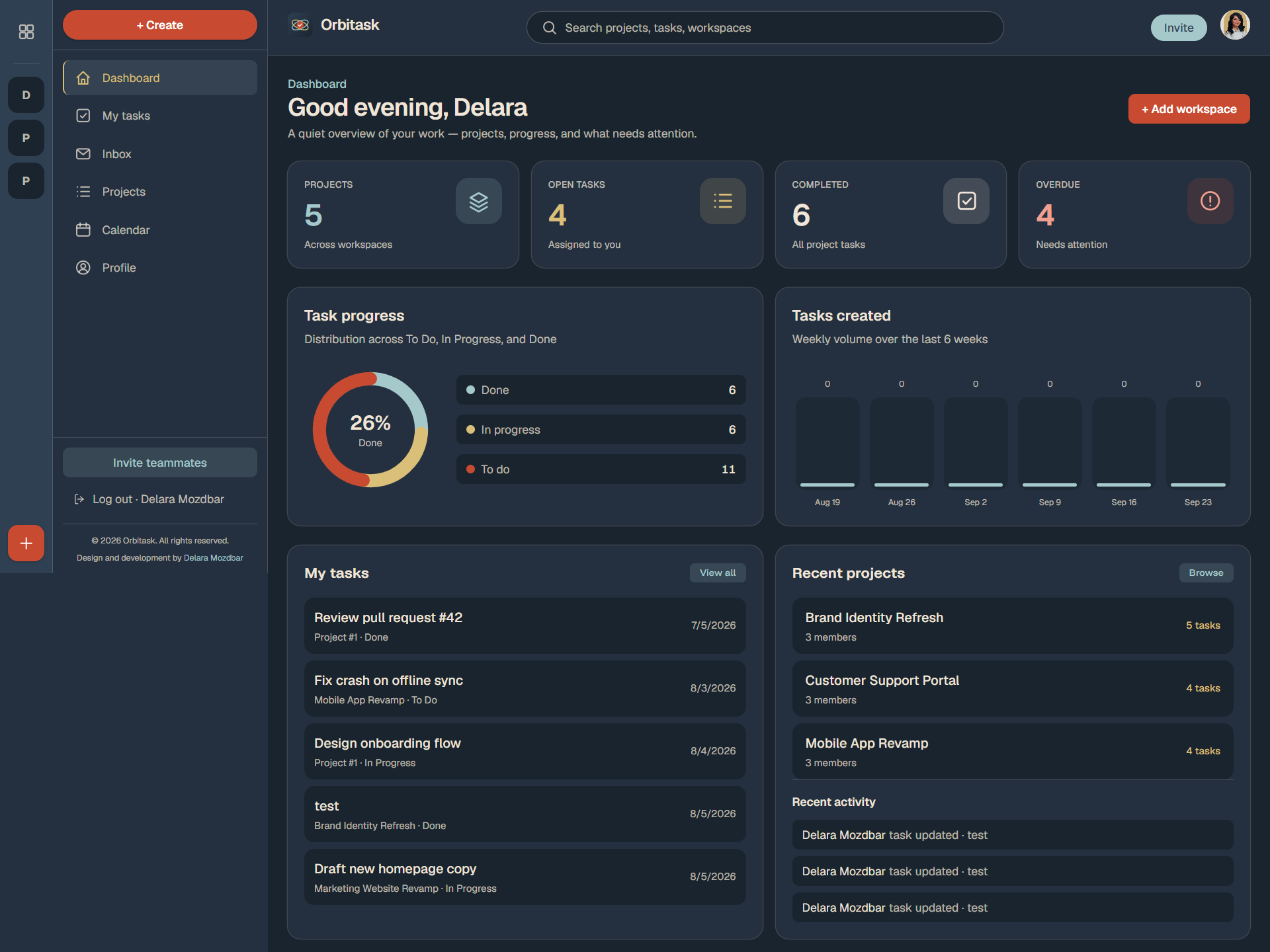Click the Projects layers icon
Image resolution: width=1270 pixels, height=952 pixels.
(x=479, y=201)
